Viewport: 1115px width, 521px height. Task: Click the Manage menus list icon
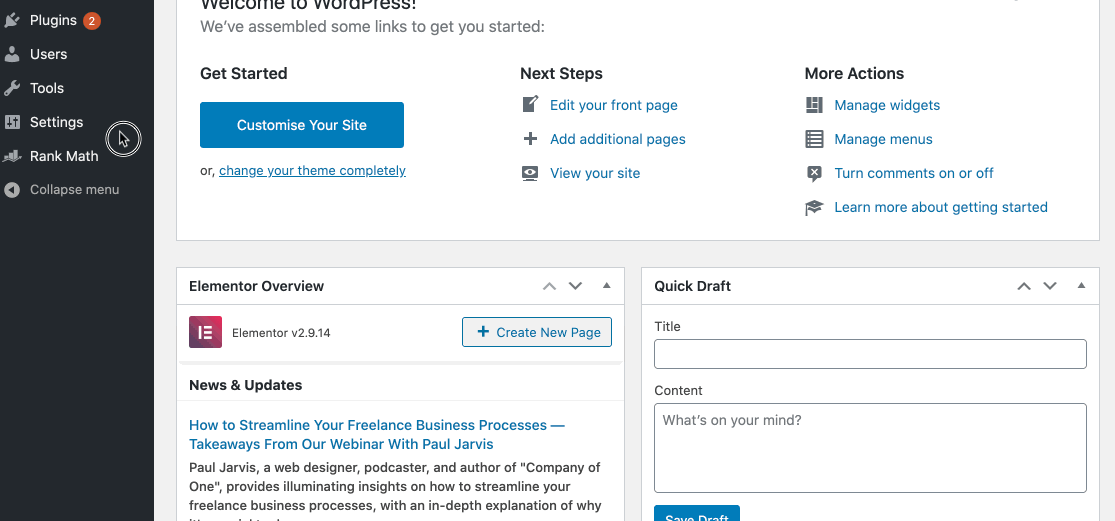(815, 139)
